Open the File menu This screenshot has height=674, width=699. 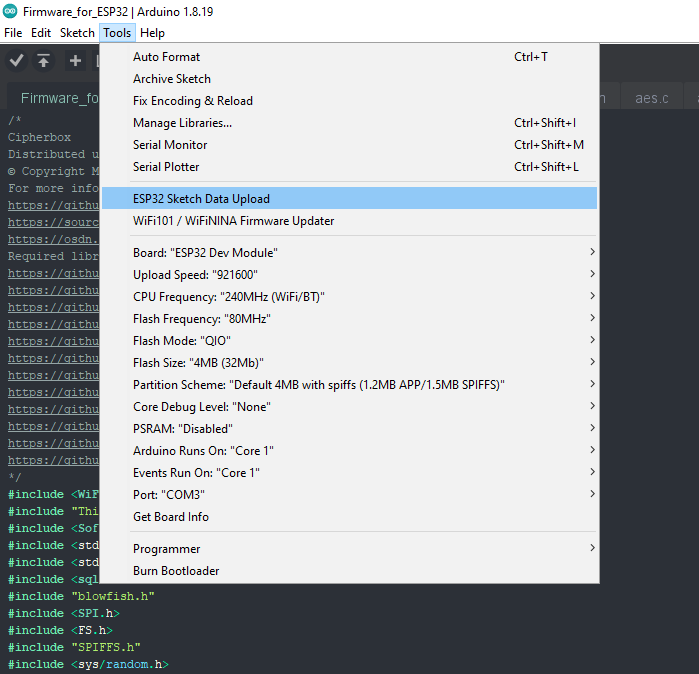[x=13, y=33]
